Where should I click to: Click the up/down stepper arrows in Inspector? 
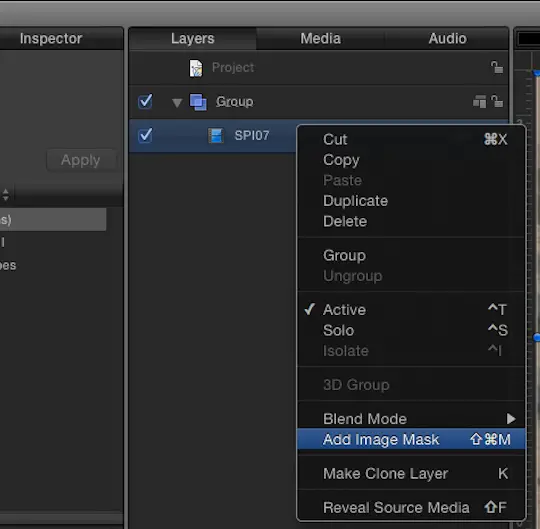pyautogui.click(x=6, y=195)
